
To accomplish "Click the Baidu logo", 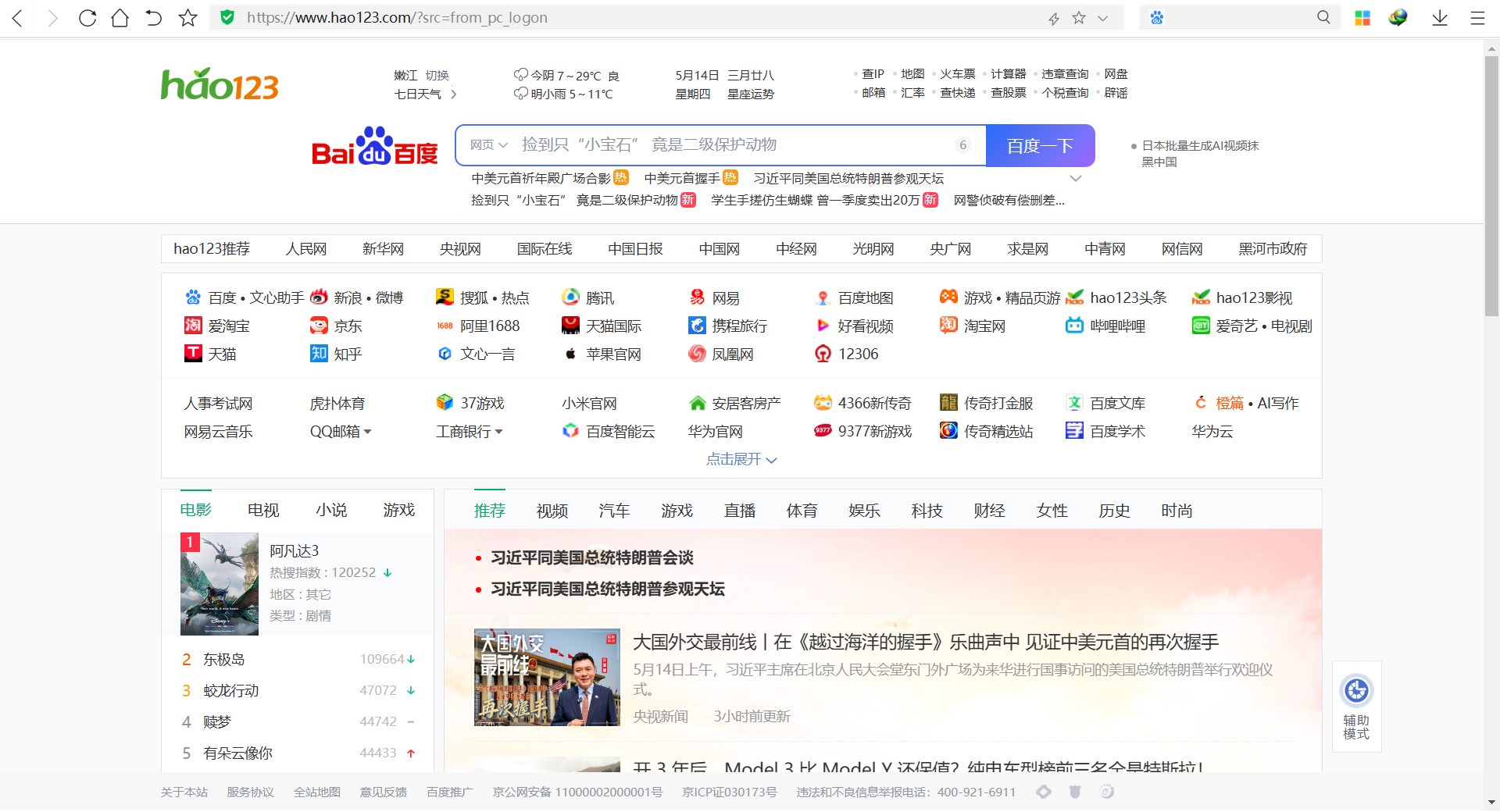I will tap(374, 146).
